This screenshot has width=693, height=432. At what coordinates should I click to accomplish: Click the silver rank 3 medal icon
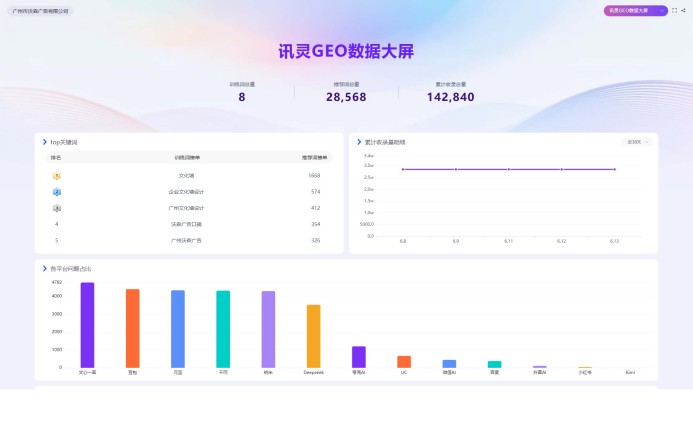click(57, 208)
